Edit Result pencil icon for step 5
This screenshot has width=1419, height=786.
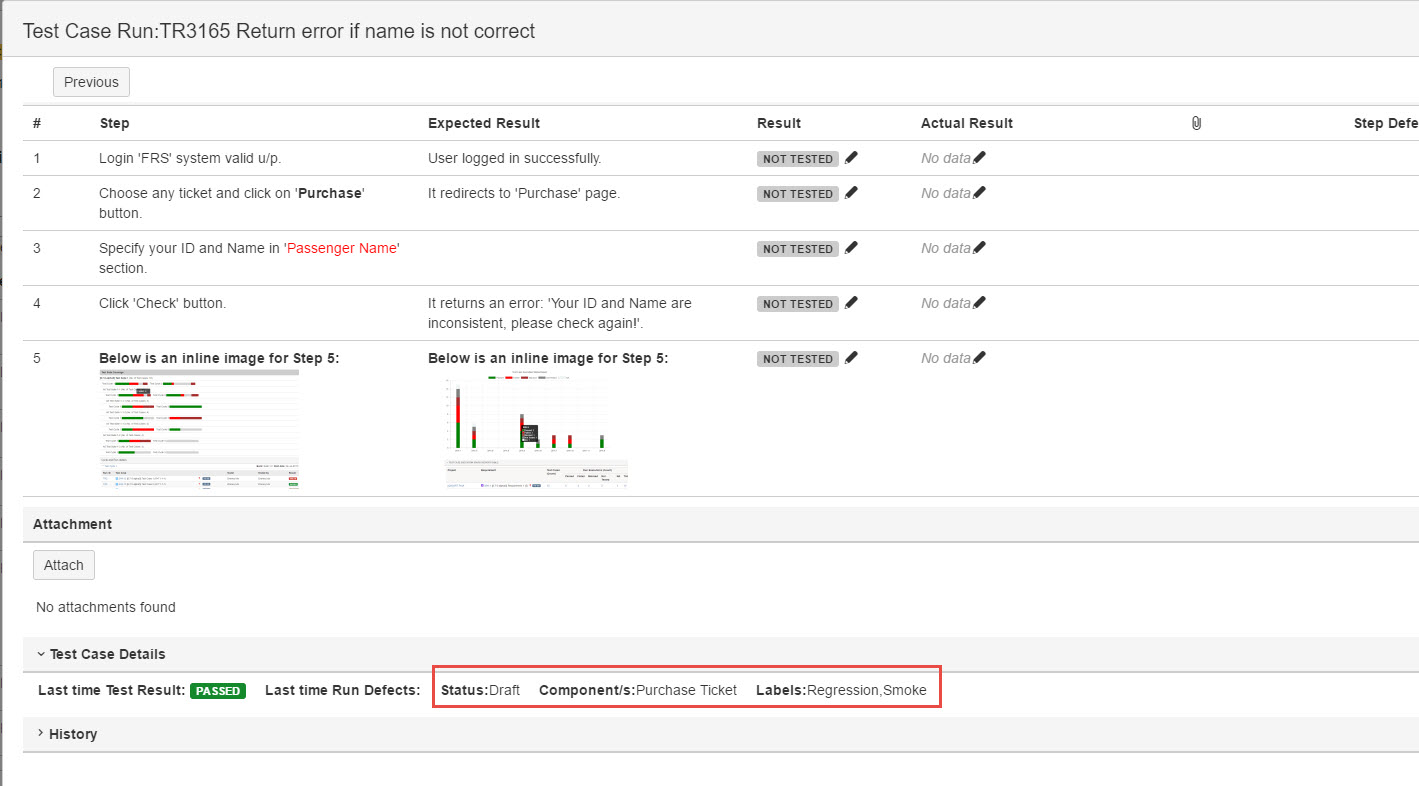click(851, 358)
